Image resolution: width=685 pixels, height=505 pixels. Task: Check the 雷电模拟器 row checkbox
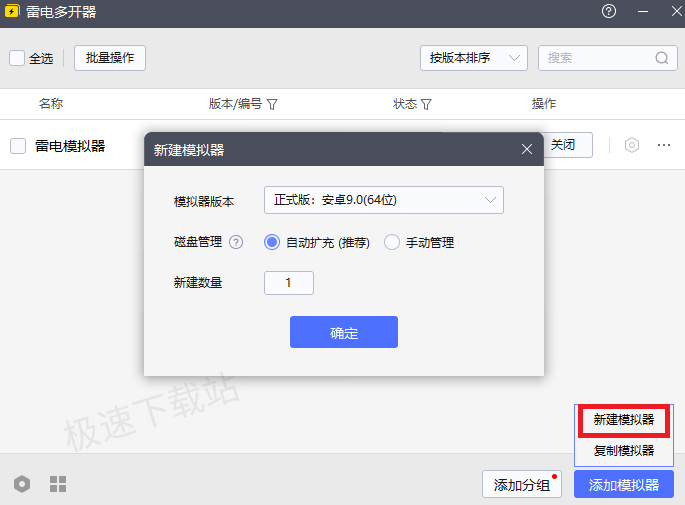(x=18, y=146)
